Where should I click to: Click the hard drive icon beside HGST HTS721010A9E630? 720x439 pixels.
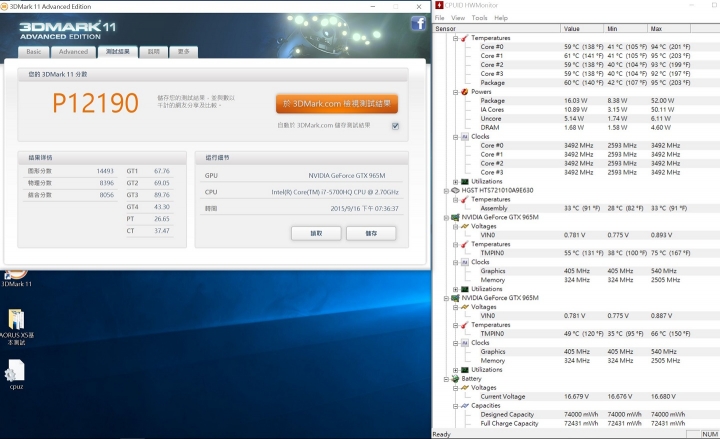(x=455, y=191)
